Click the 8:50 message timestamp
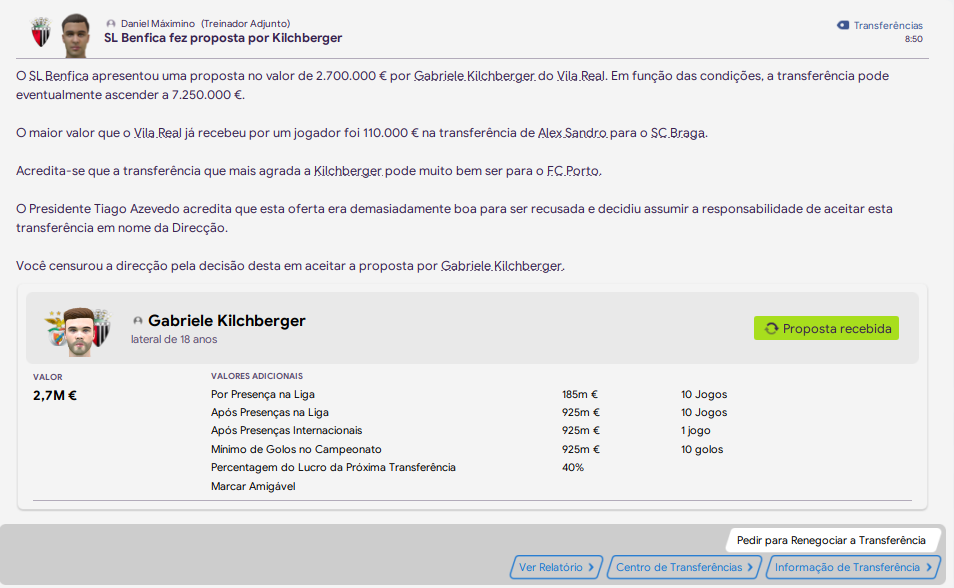The image size is (954, 588). pos(913,39)
